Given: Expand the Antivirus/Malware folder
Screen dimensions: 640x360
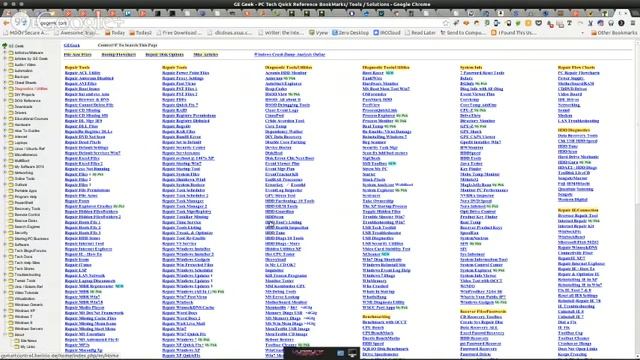Looking at the screenshot, I should [5, 53].
